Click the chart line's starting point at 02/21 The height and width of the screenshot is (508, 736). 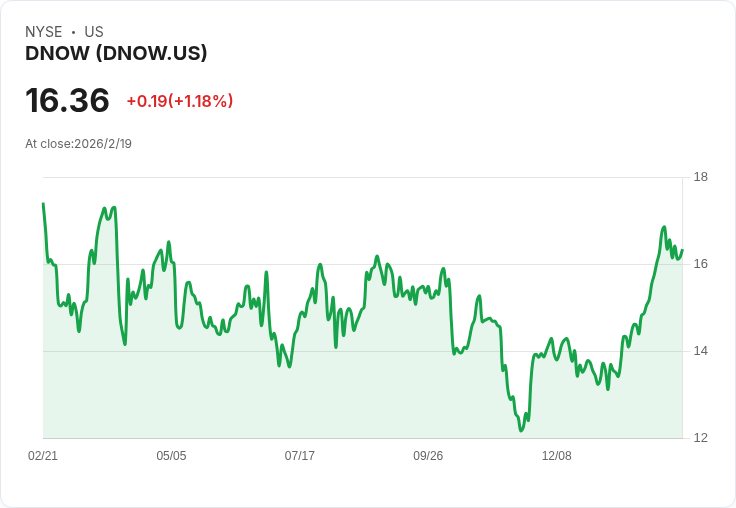pos(43,204)
